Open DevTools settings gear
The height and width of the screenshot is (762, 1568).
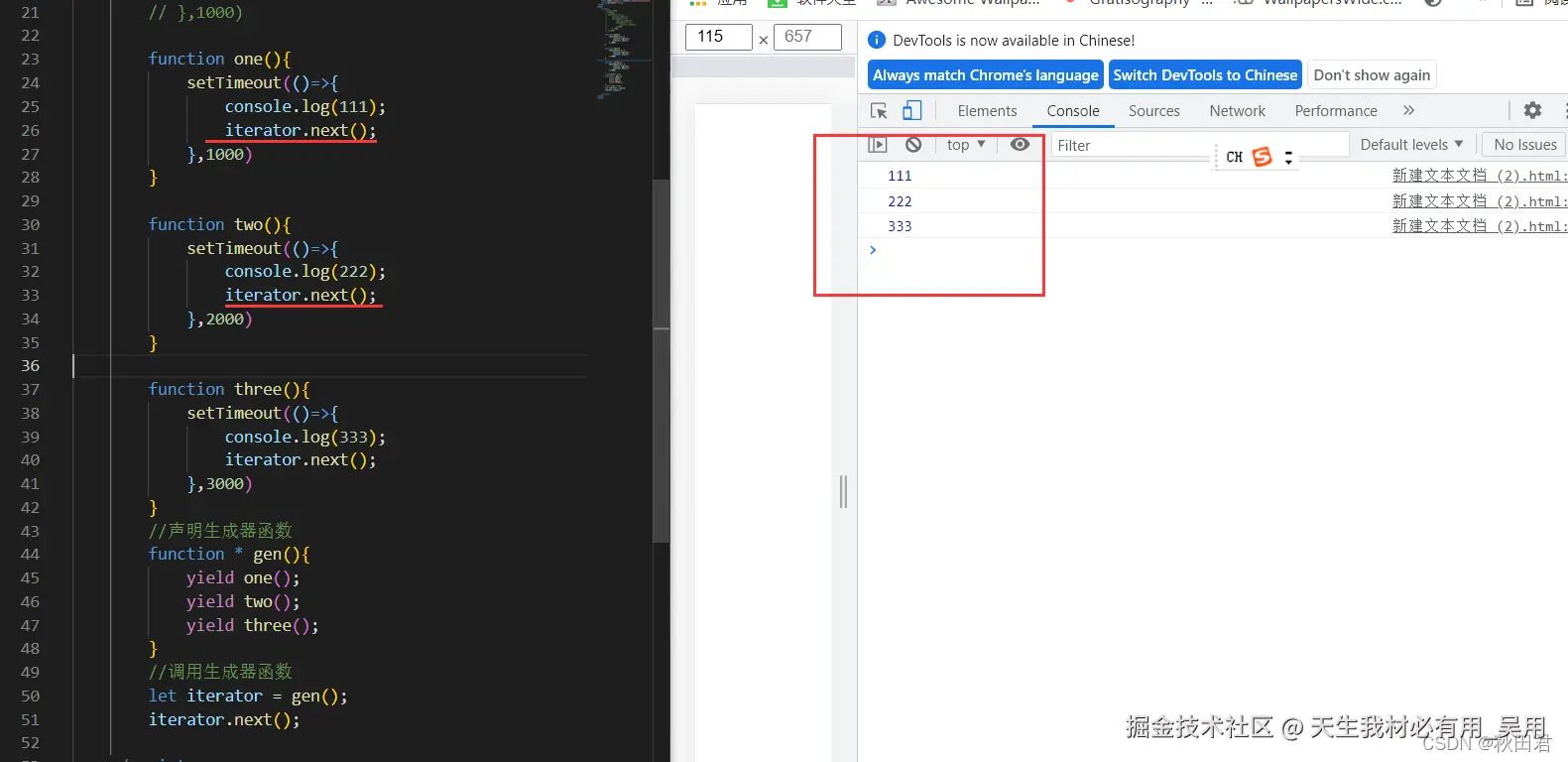tap(1532, 110)
